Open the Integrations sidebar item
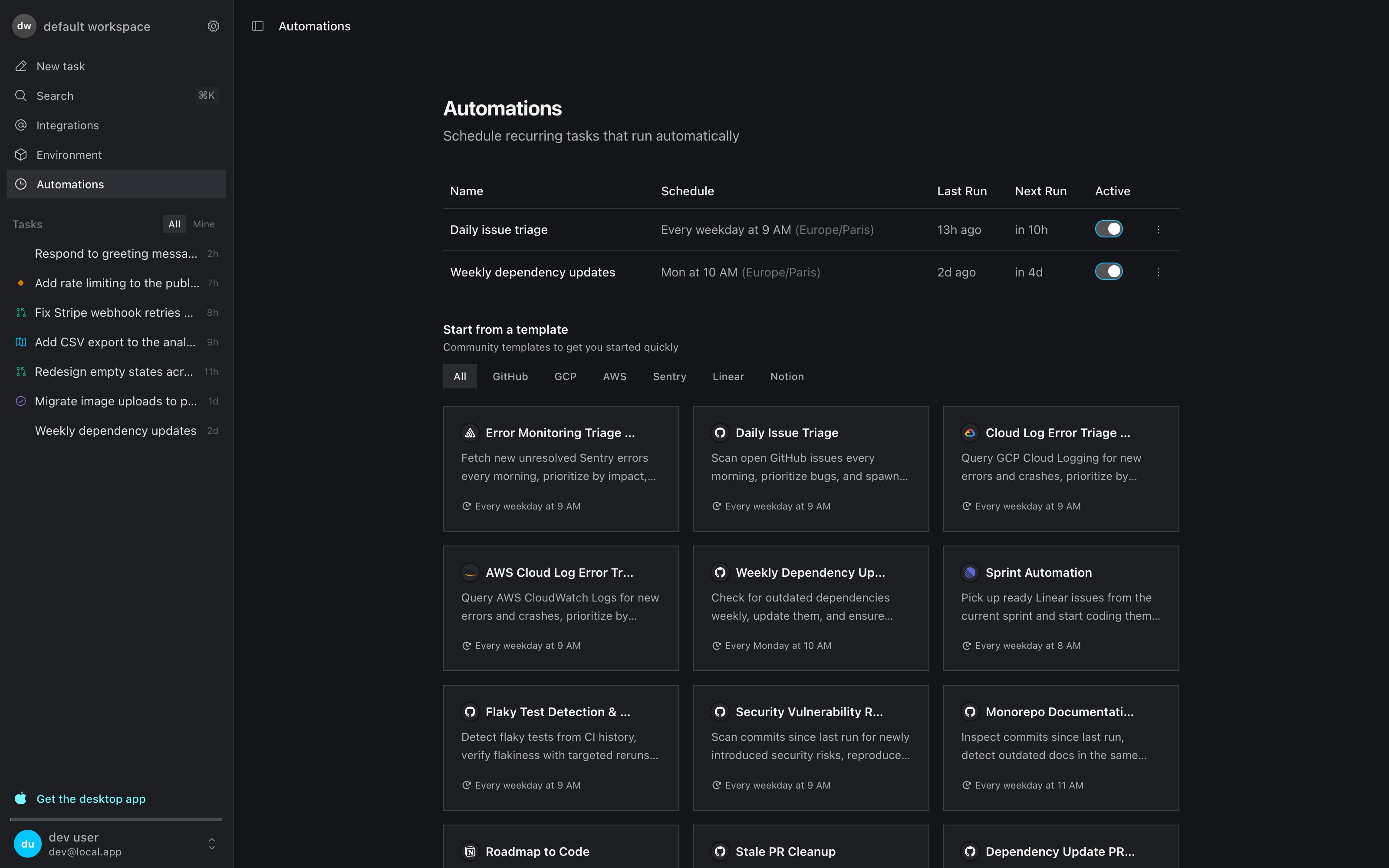Image resolution: width=1389 pixels, height=868 pixels. (x=116, y=125)
